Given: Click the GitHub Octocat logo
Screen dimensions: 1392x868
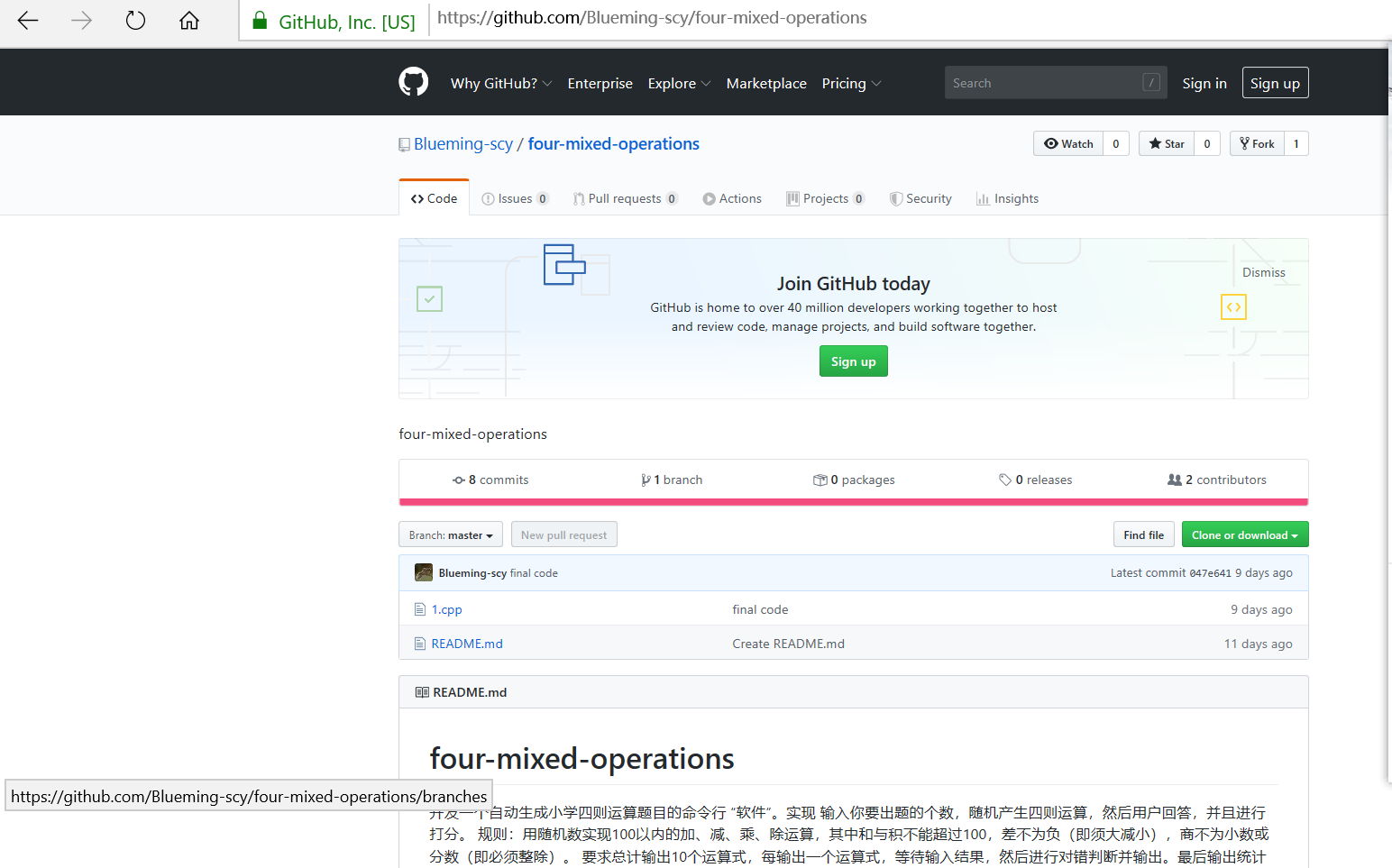Looking at the screenshot, I should pos(414,82).
